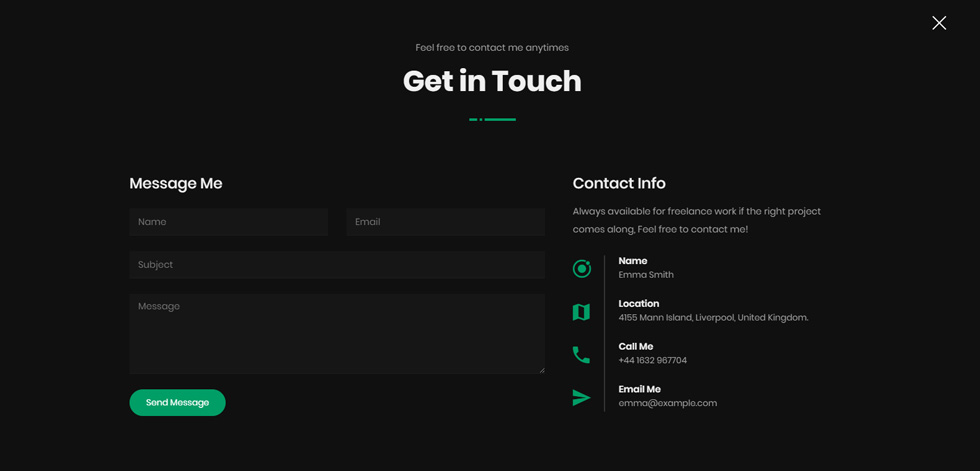Viewport: 980px width, 471px height.
Task: Focus the Name input field
Action: point(229,222)
